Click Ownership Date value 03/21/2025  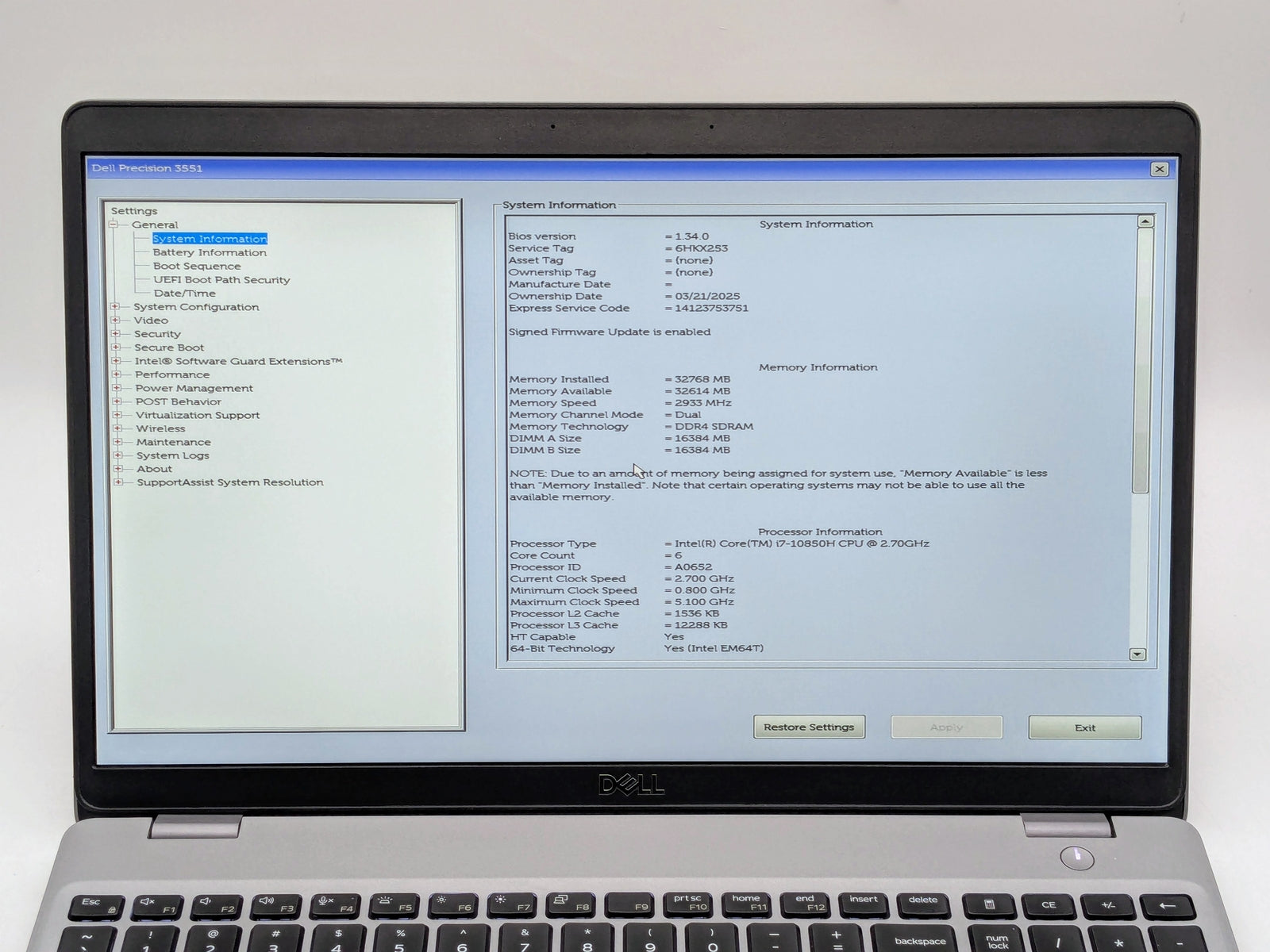pos(707,296)
